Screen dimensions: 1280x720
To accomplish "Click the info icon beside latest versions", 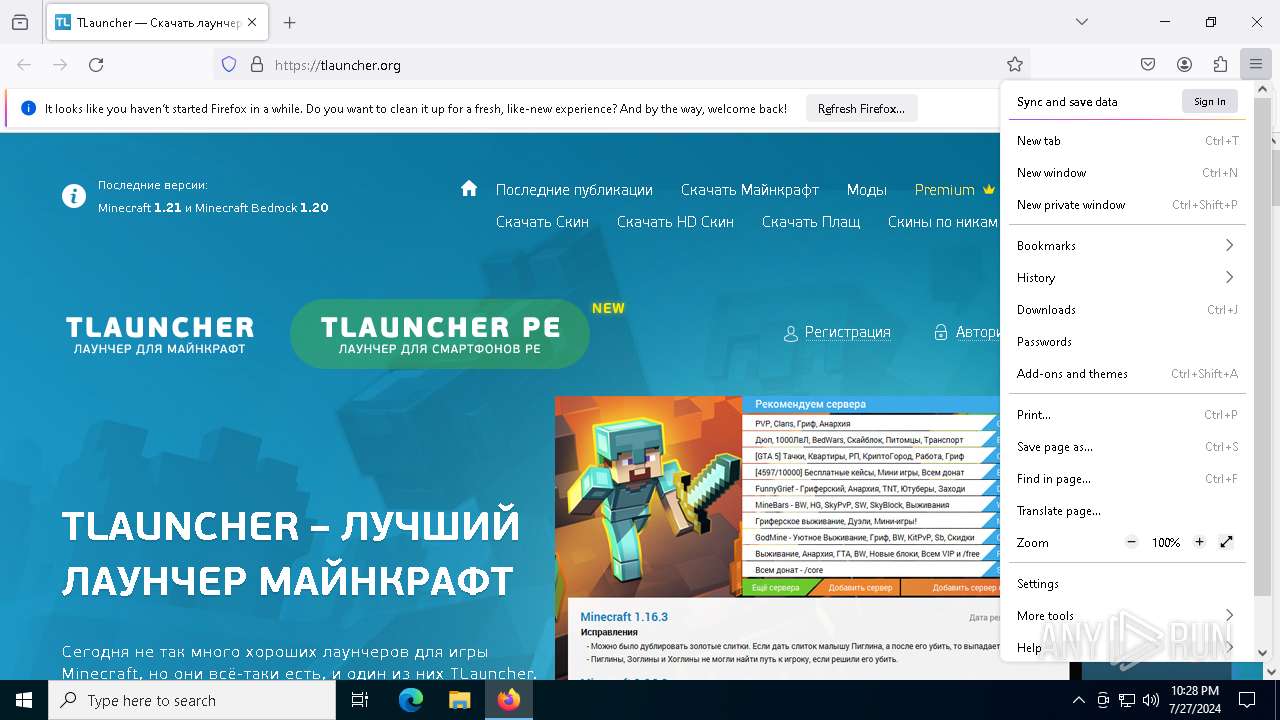I will pyautogui.click(x=74, y=196).
